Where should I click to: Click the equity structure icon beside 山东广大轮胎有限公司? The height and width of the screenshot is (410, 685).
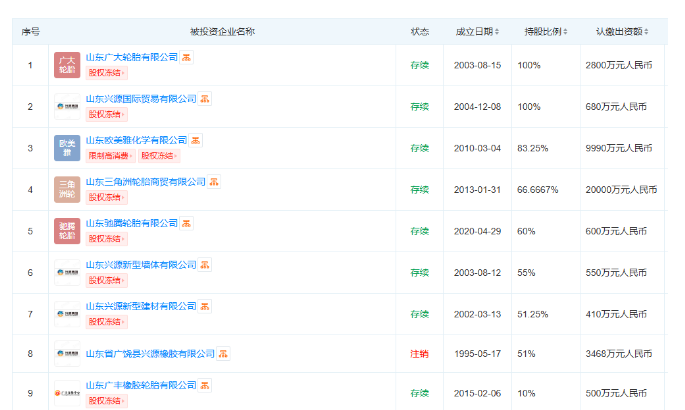coord(187,58)
